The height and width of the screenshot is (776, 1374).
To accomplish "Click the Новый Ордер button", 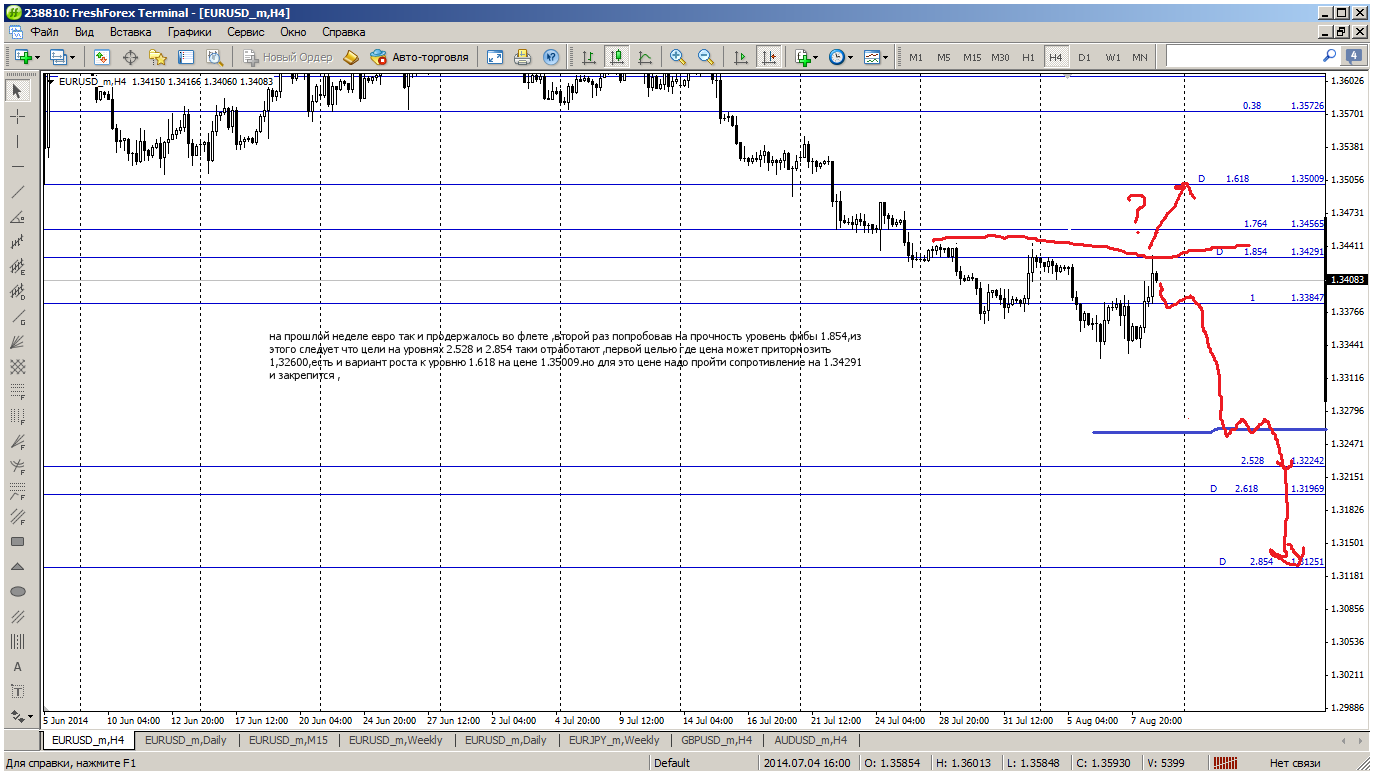I will (x=288, y=57).
